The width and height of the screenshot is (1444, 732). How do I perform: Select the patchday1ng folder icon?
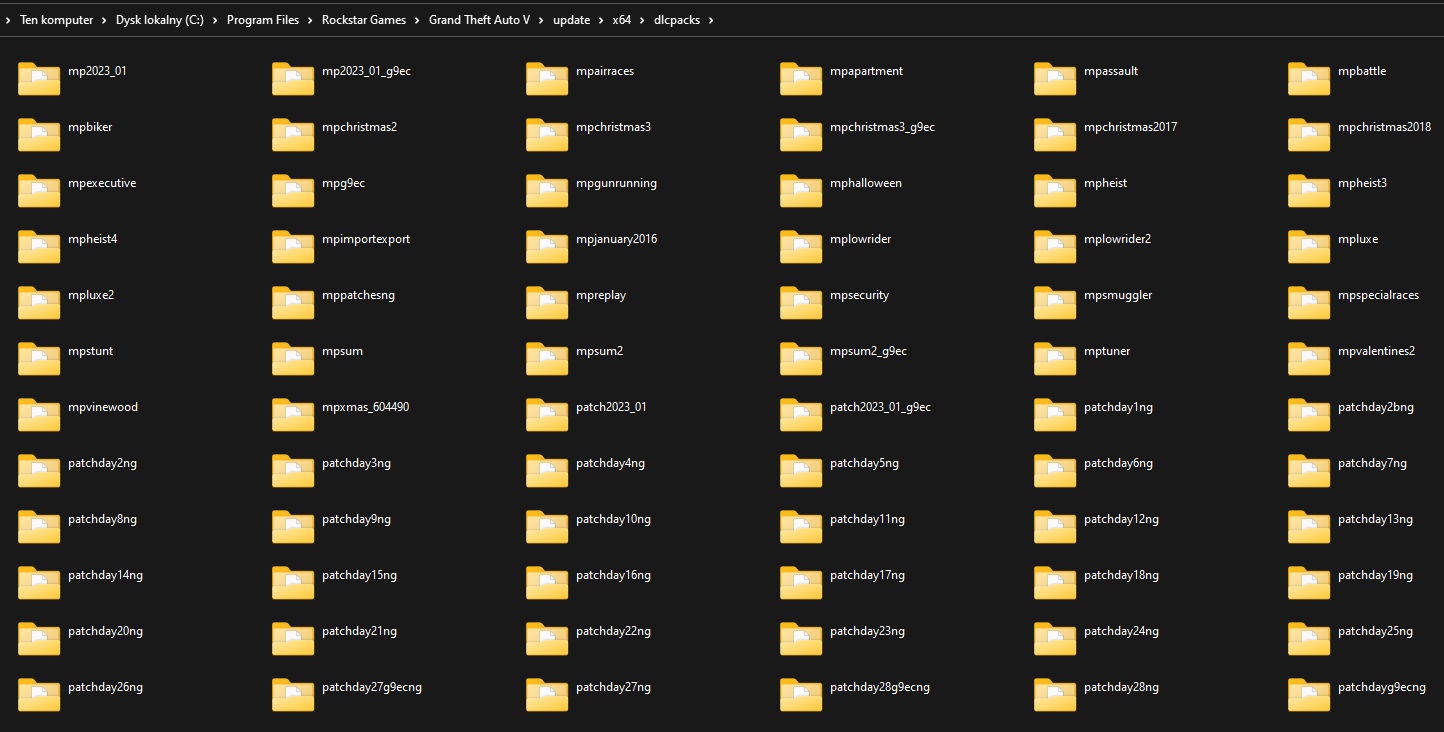(x=1055, y=415)
